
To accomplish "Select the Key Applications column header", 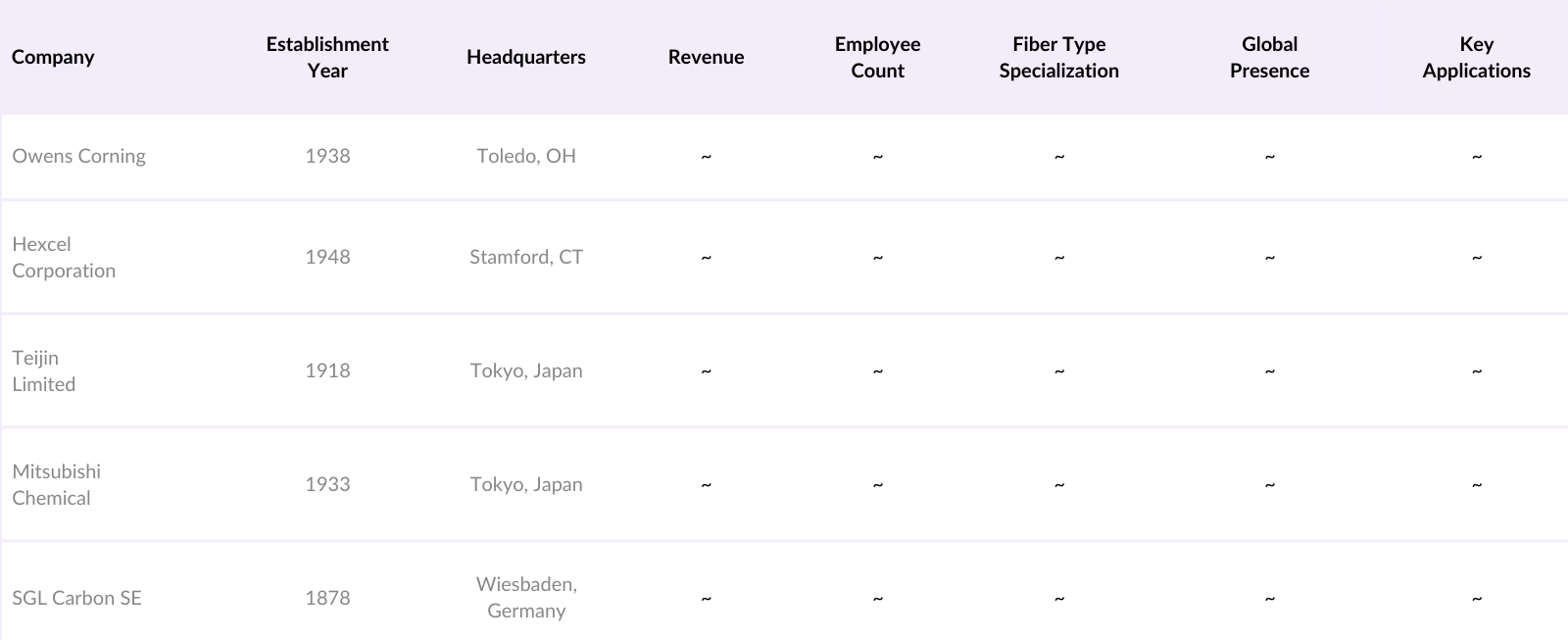I will (x=1476, y=57).
